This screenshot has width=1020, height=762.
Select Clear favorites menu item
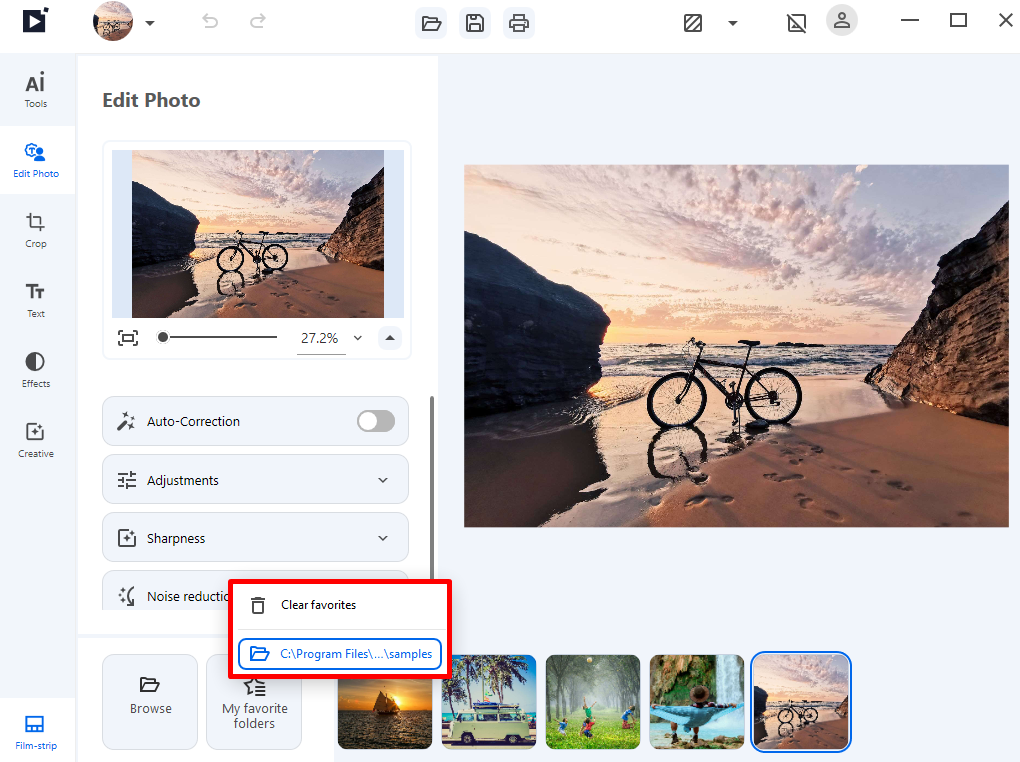click(342, 605)
